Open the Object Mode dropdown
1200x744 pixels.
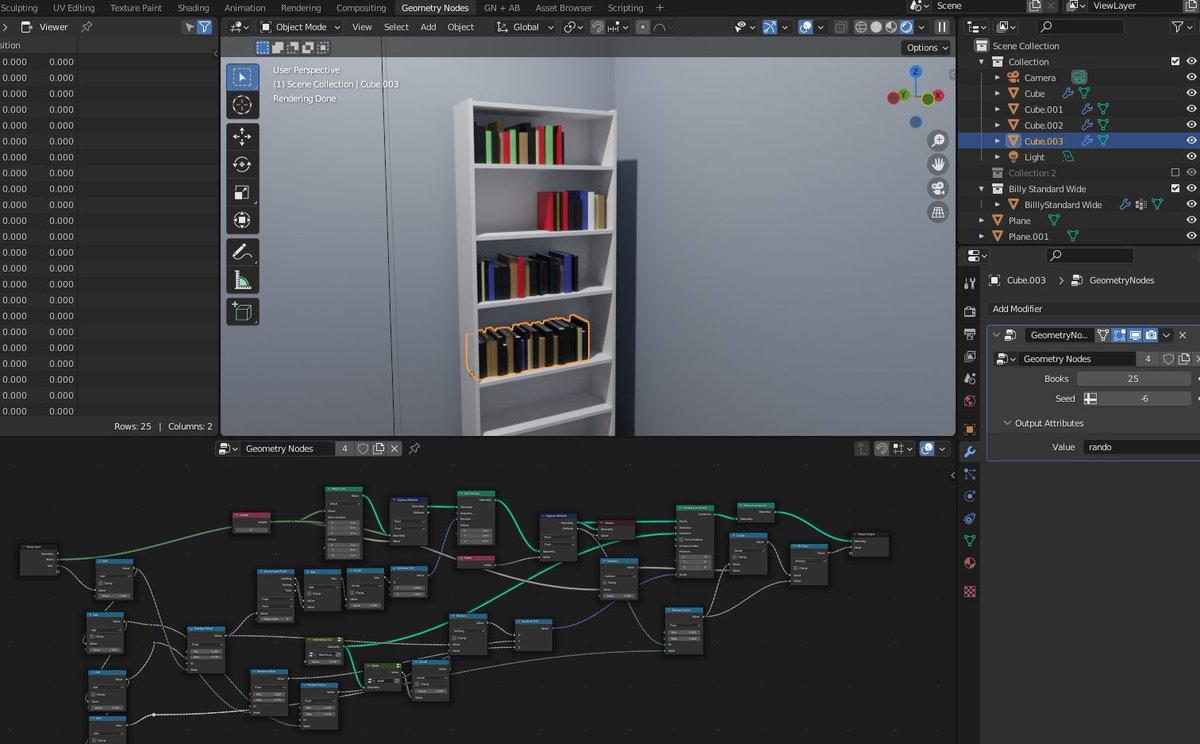pyautogui.click(x=300, y=27)
